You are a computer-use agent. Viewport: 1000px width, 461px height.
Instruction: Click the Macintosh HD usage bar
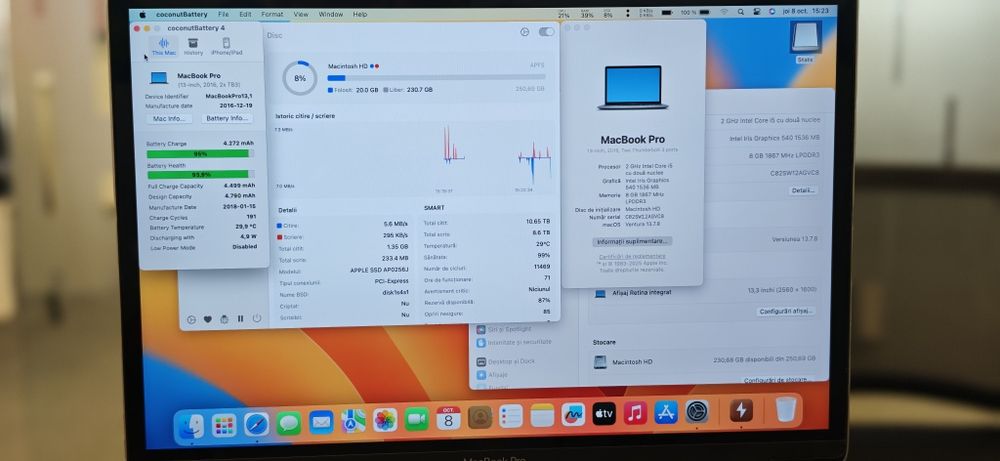[x=436, y=78]
